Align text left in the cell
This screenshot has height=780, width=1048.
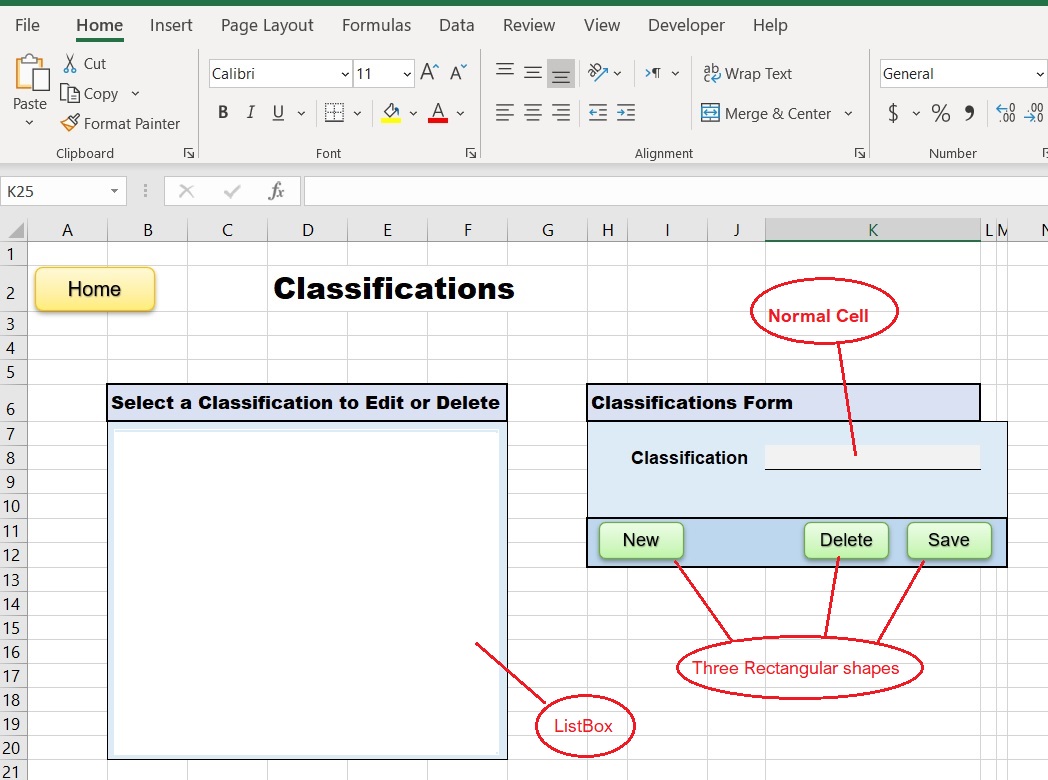pos(505,112)
